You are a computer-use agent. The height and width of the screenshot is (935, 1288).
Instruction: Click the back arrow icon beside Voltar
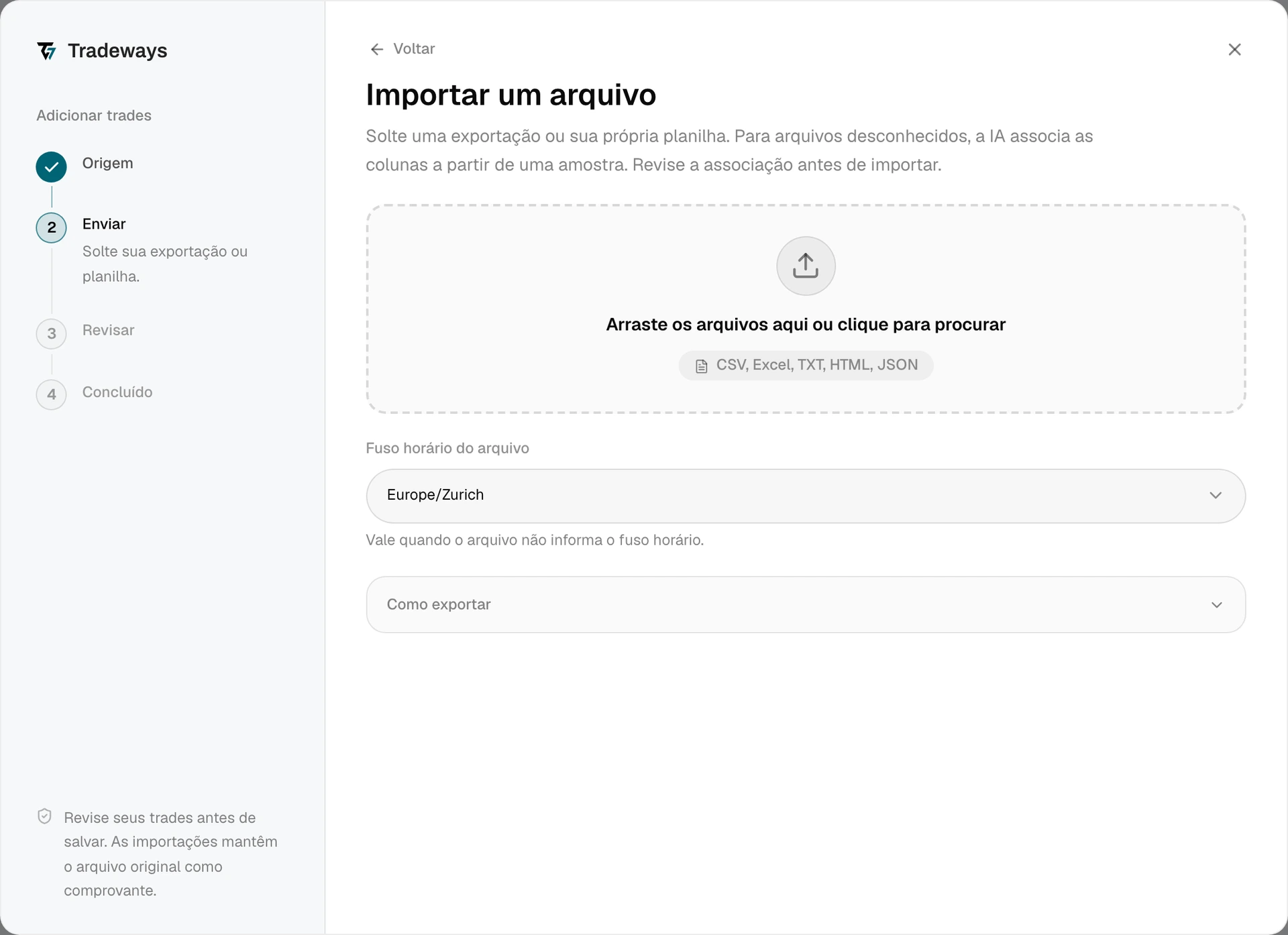coord(377,49)
